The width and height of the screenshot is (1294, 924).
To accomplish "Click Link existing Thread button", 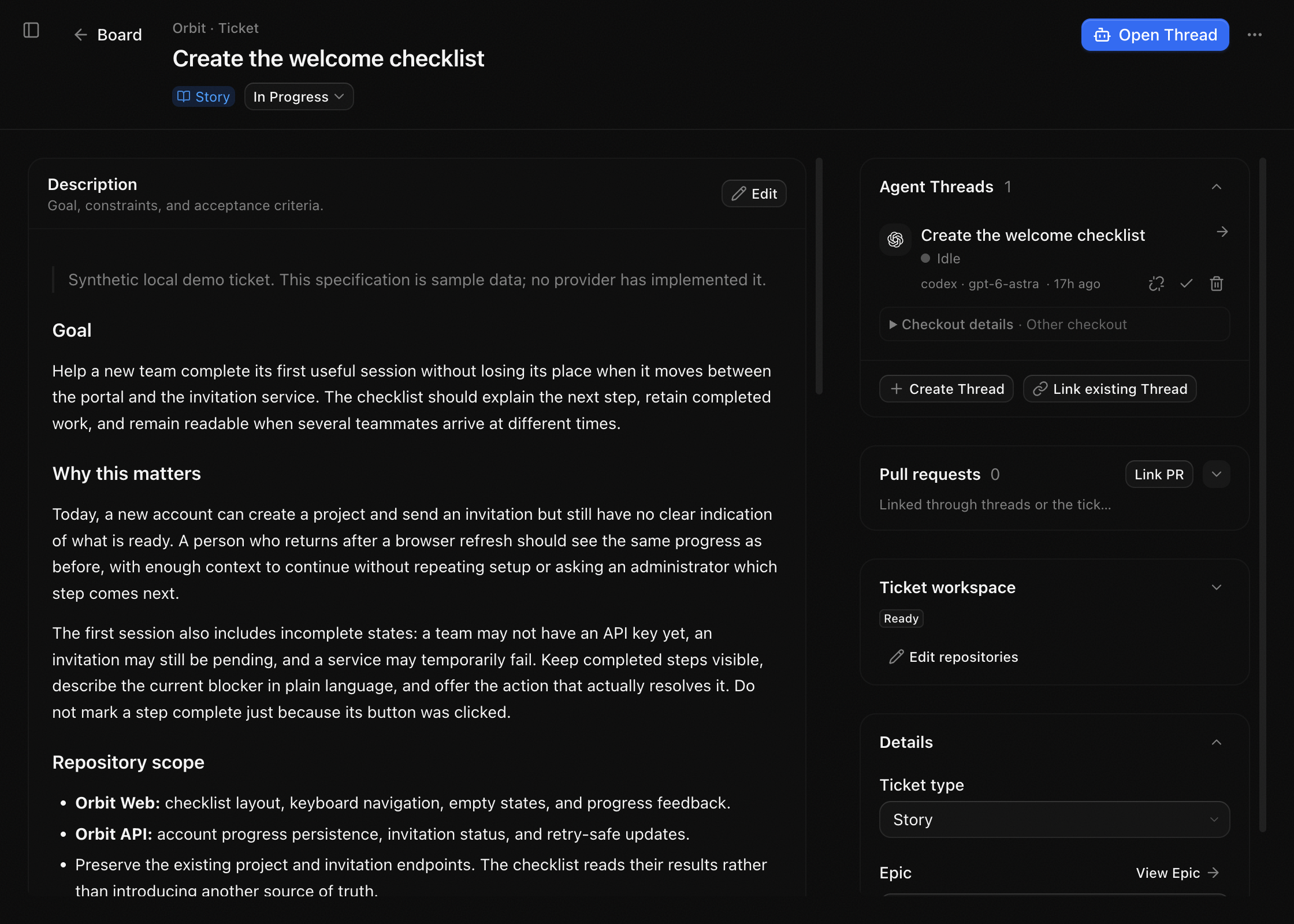I will 1110,389.
